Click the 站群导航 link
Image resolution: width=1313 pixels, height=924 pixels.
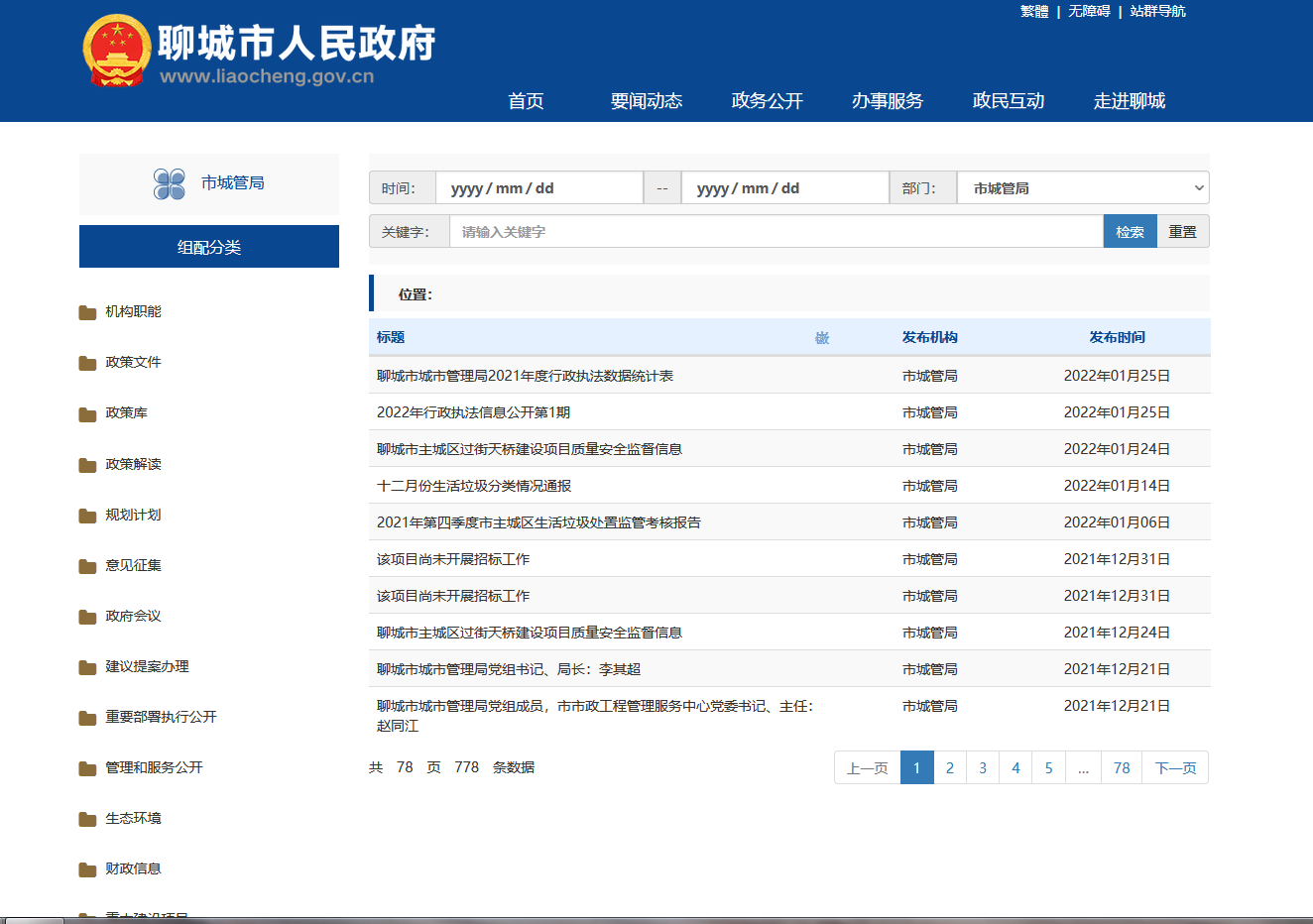coord(1157,11)
